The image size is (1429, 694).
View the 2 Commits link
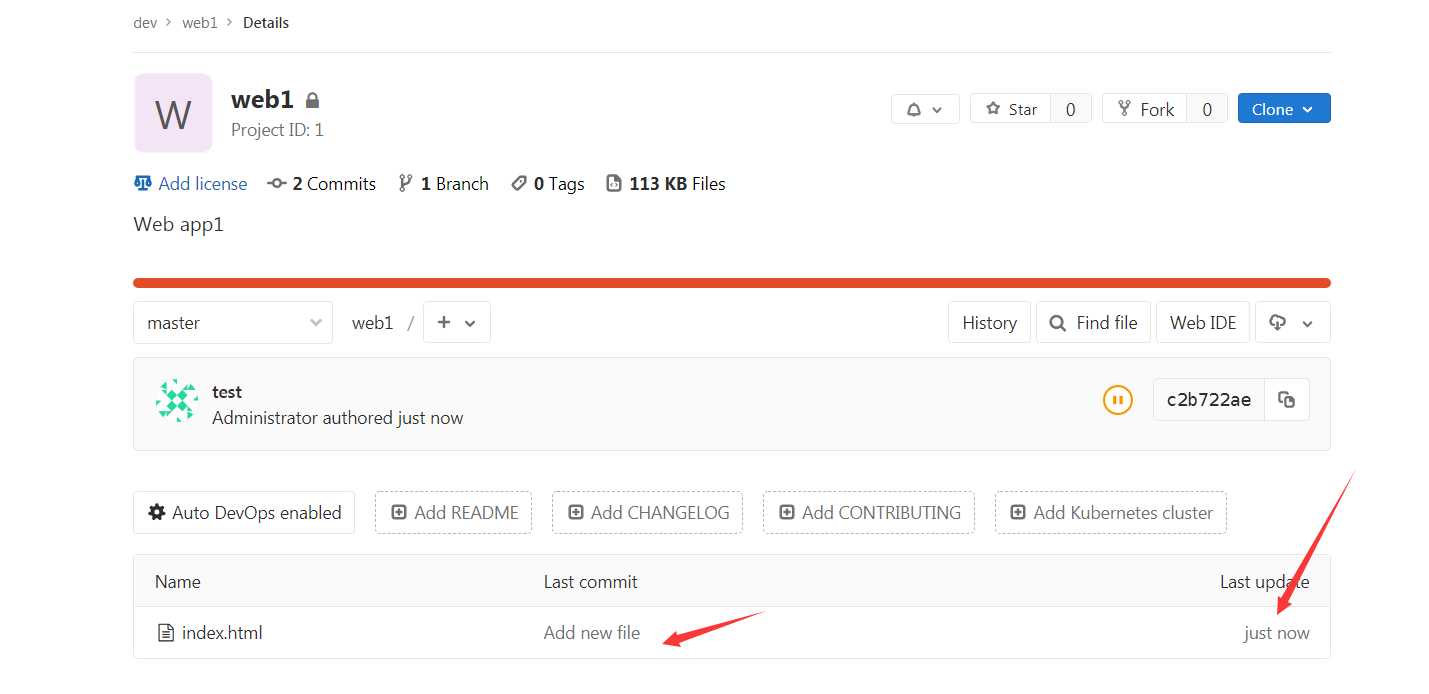click(322, 184)
